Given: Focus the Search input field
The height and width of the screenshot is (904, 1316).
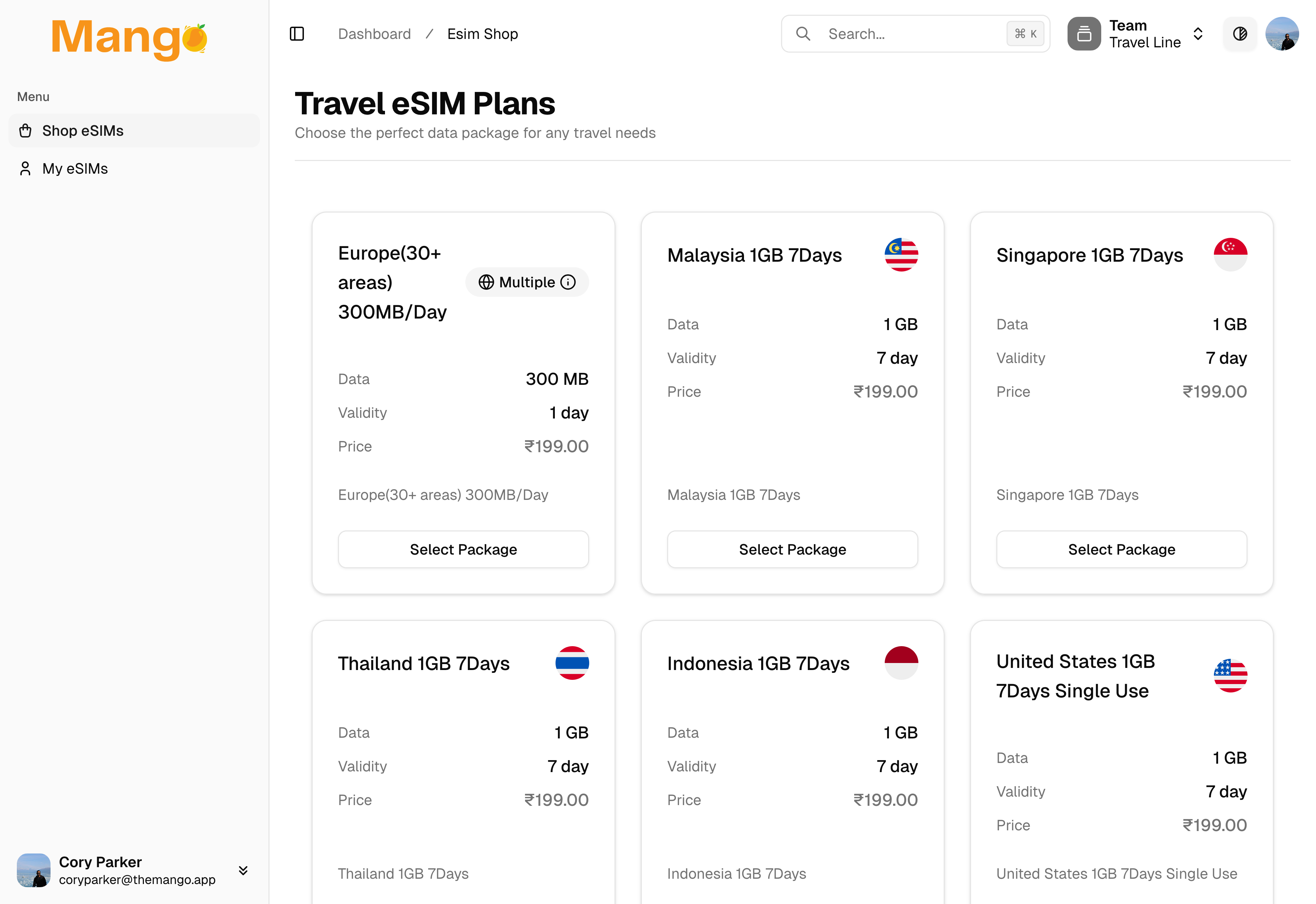Looking at the screenshot, I should [x=915, y=34].
